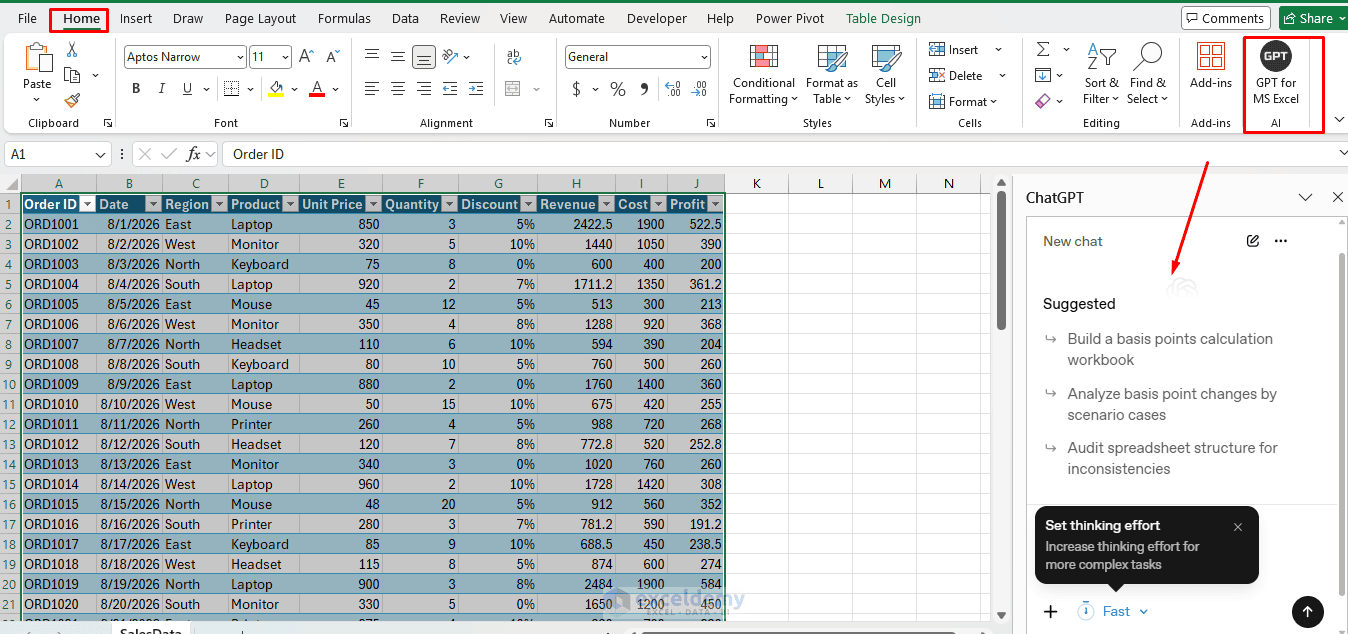Screen dimensions: 1348x634
Task: Click Top Align icon
Action: (372, 57)
